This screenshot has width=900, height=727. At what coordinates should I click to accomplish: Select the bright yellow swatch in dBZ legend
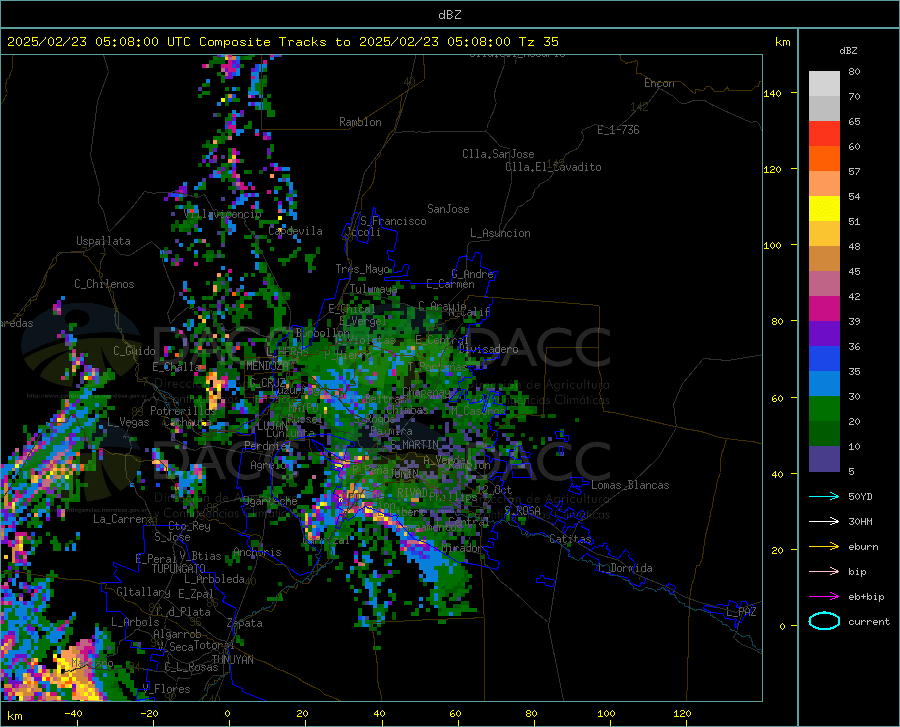coord(824,209)
